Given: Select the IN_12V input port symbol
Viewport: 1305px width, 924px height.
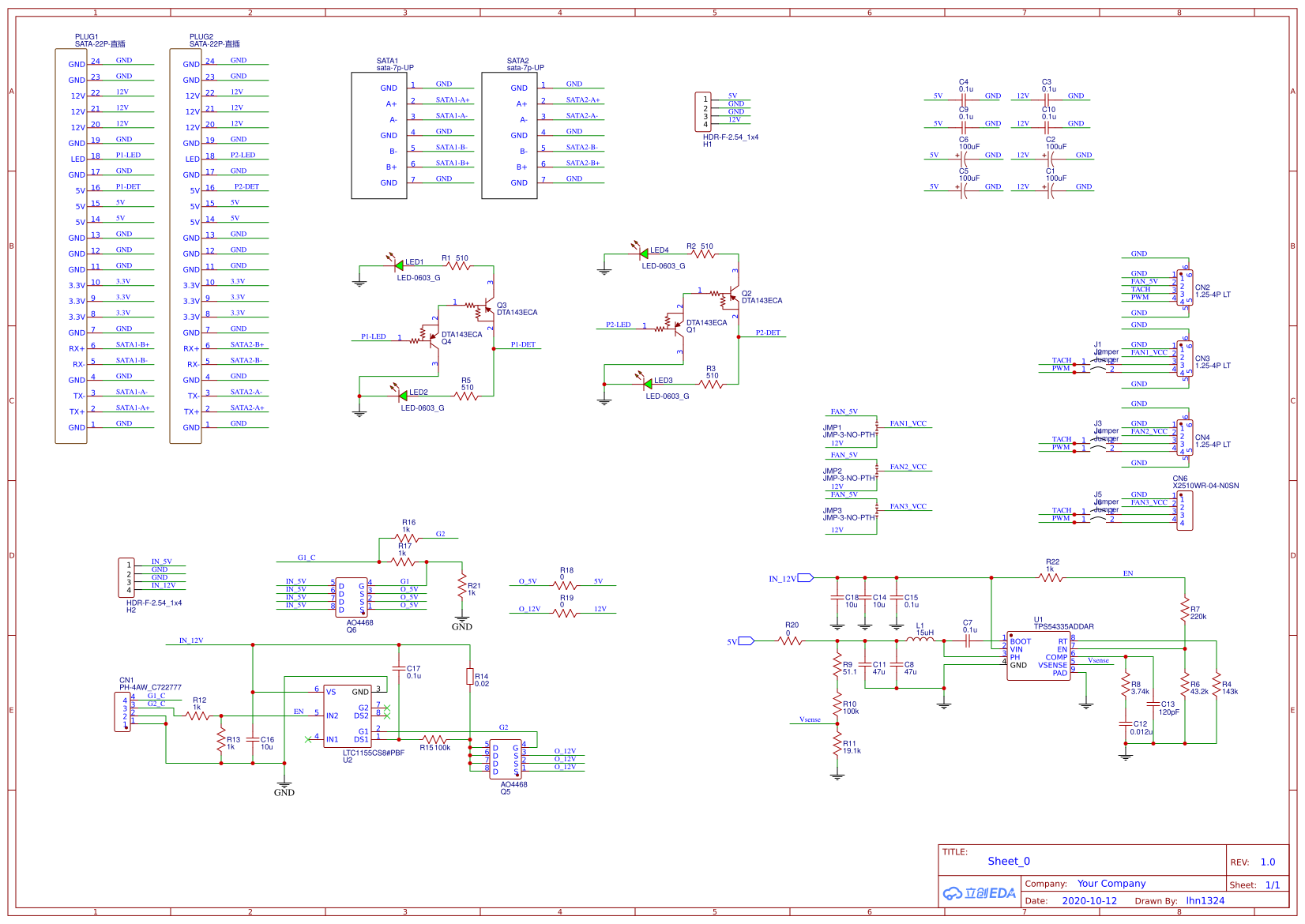Looking at the screenshot, I should pyautogui.click(x=805, y=578).
